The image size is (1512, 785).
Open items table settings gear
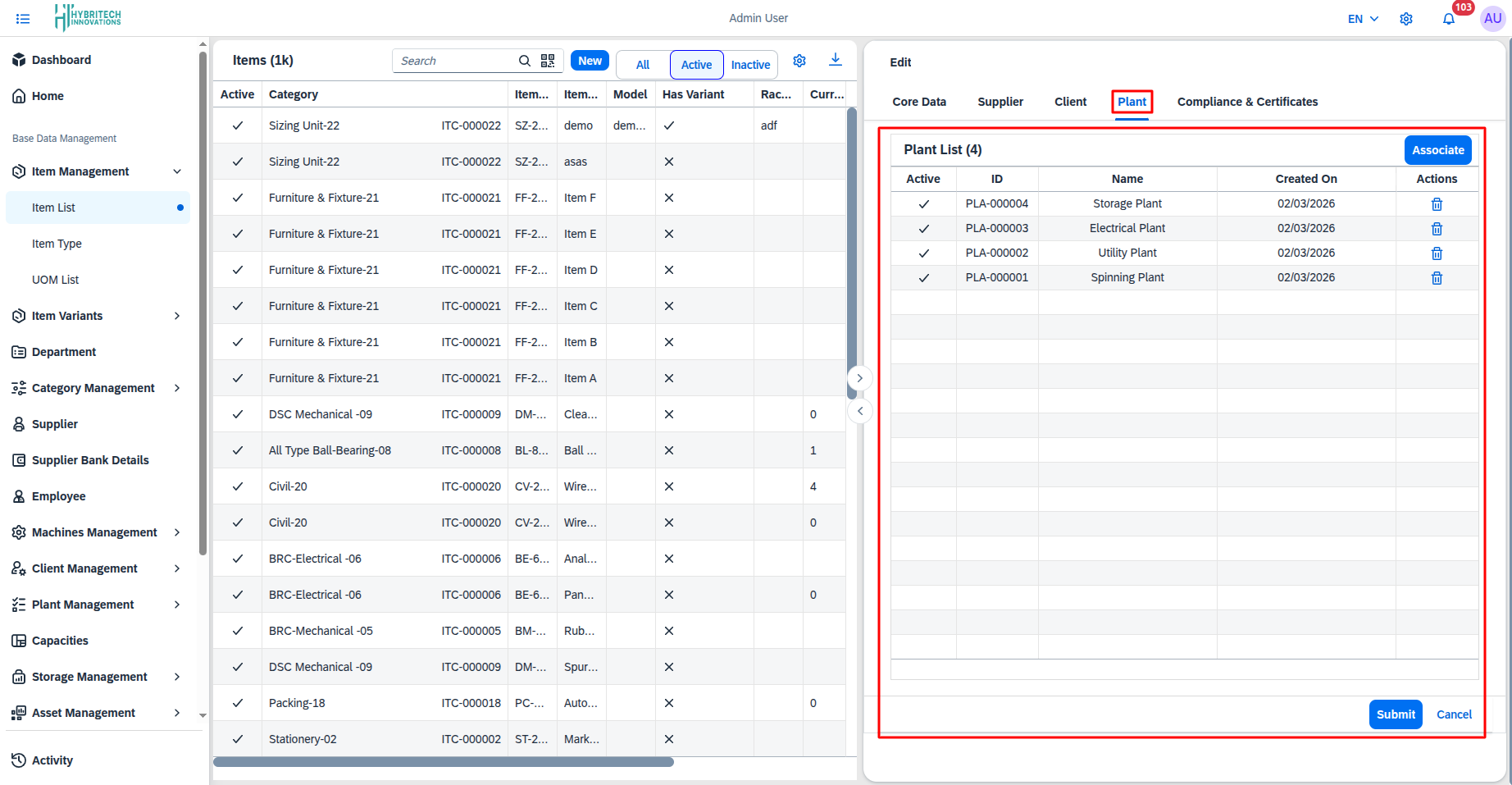tap(799, 61)
